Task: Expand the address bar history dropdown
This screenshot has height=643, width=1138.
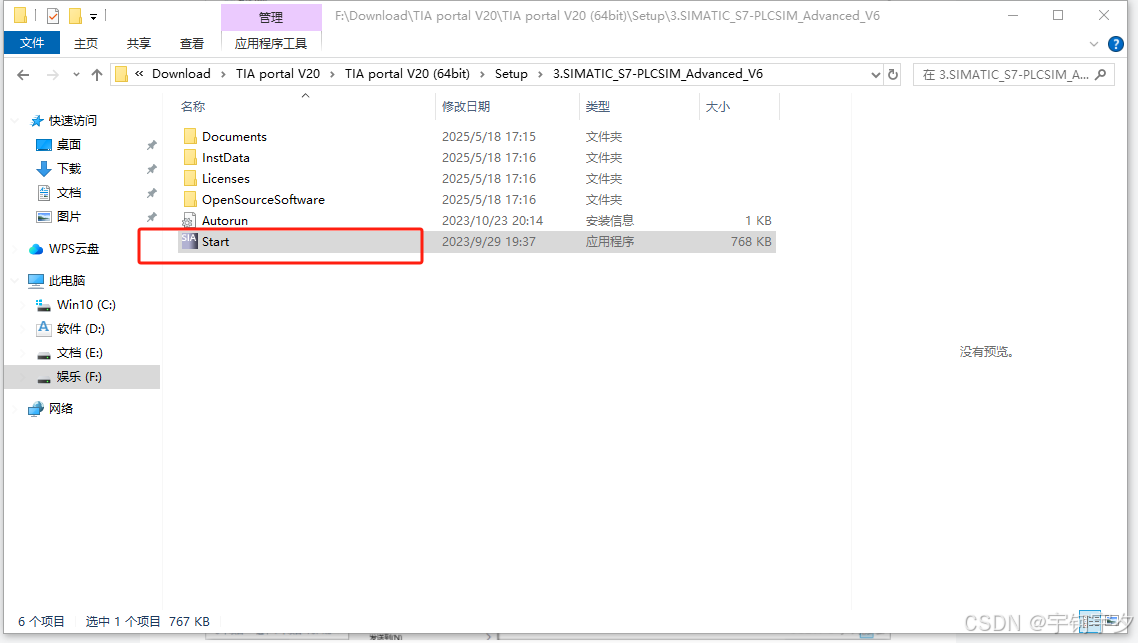Action: (875, 74)
